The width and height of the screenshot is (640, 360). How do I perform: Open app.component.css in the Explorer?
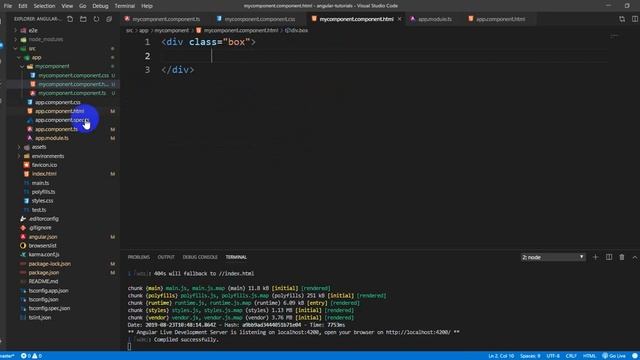click(x=58, y=102)
